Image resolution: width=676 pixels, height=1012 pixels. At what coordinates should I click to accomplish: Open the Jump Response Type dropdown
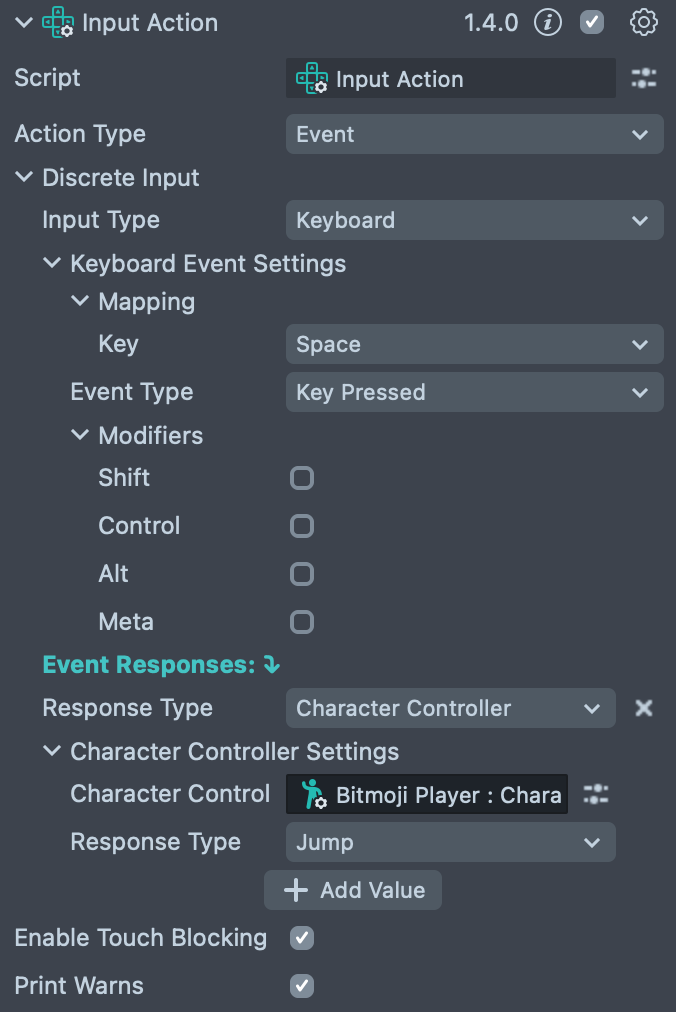450,842
